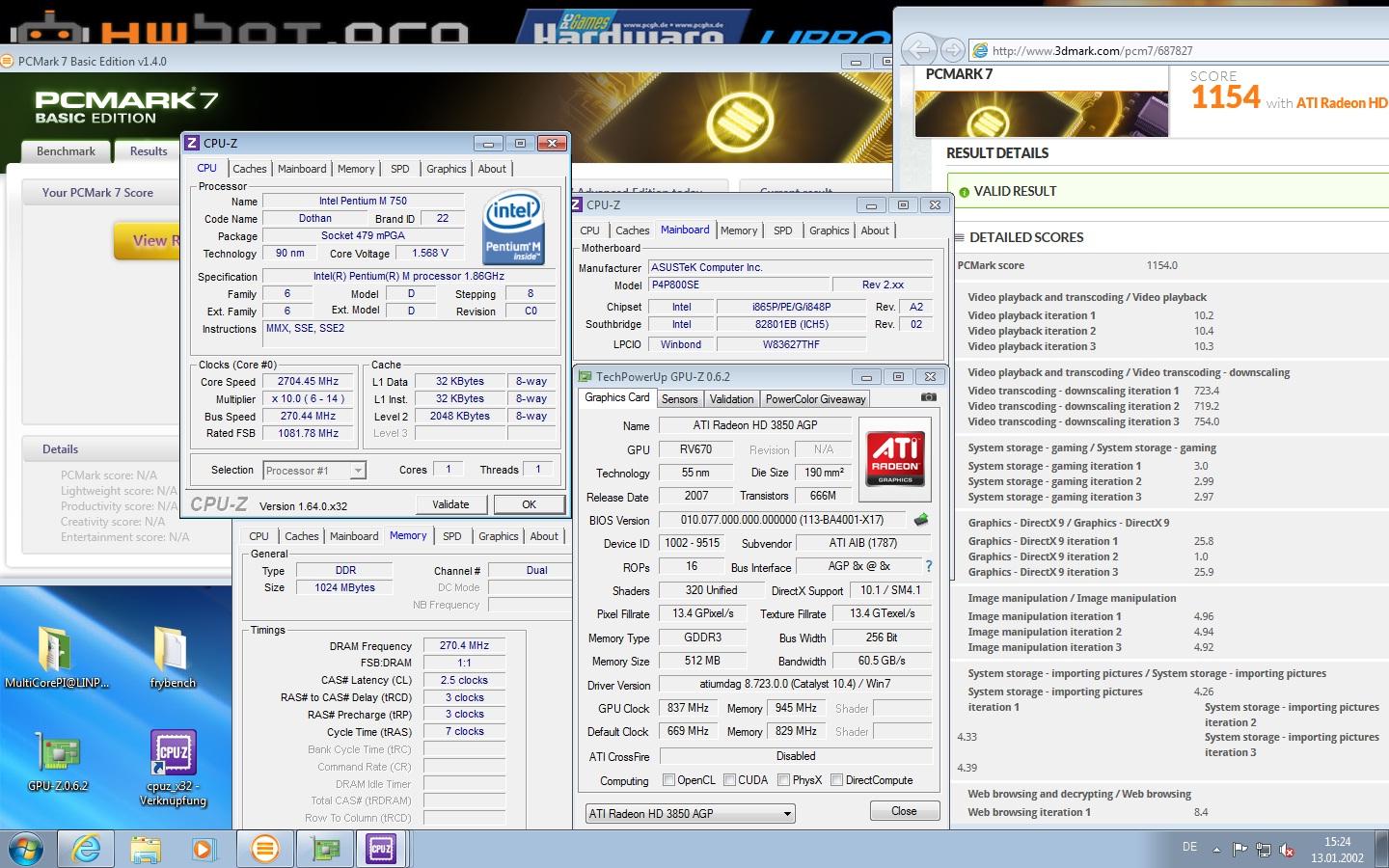Open GPU-Z Sensors tab
1389x868 pixels.
(x=679, y=398)
